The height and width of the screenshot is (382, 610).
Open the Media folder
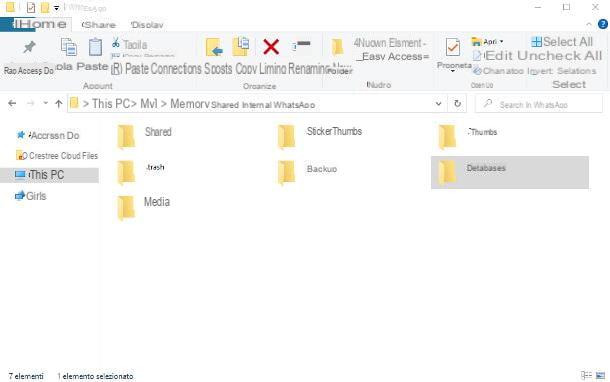point(144,207)
